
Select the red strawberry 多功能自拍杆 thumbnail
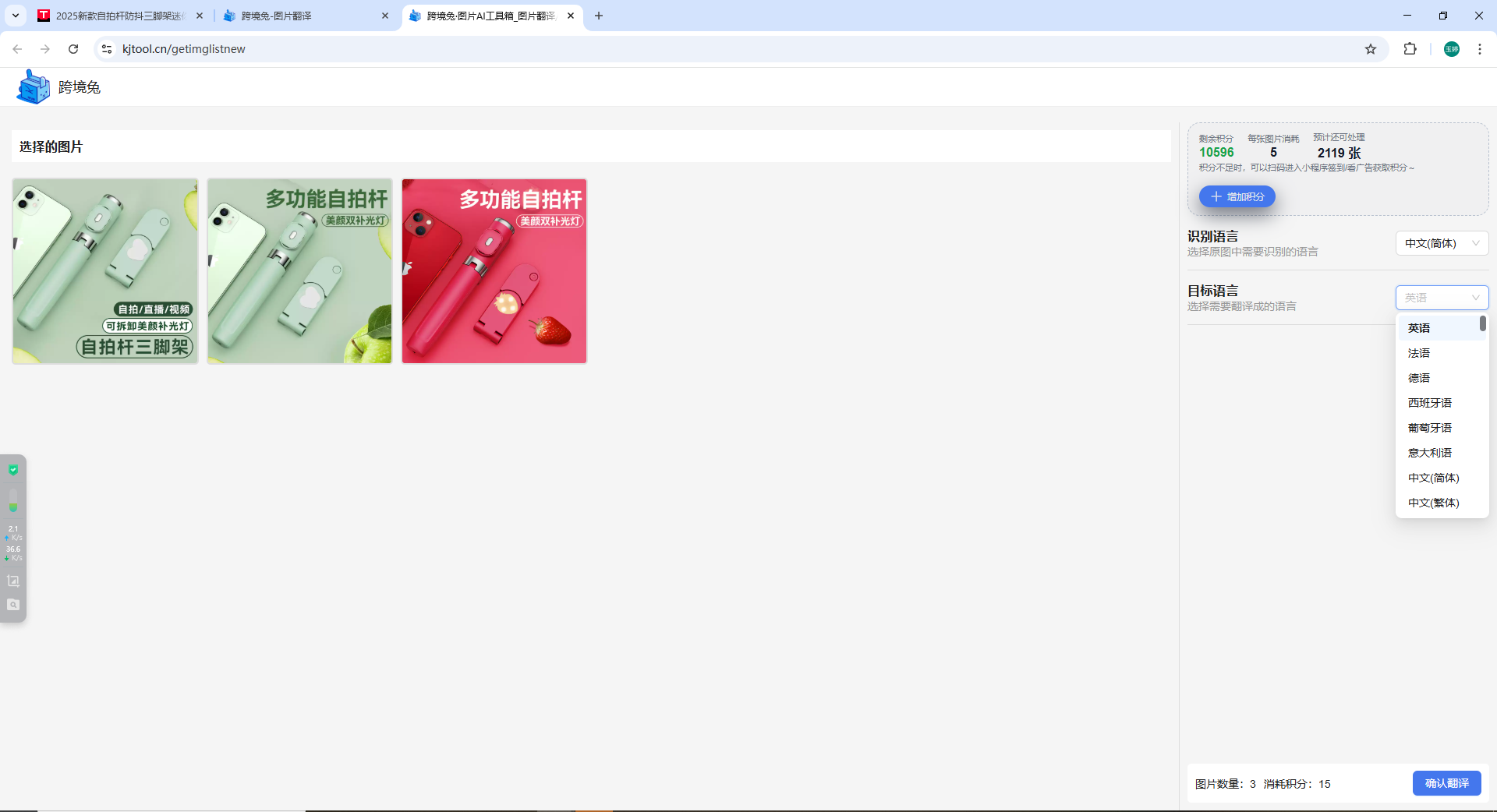(x=494, y=271)
